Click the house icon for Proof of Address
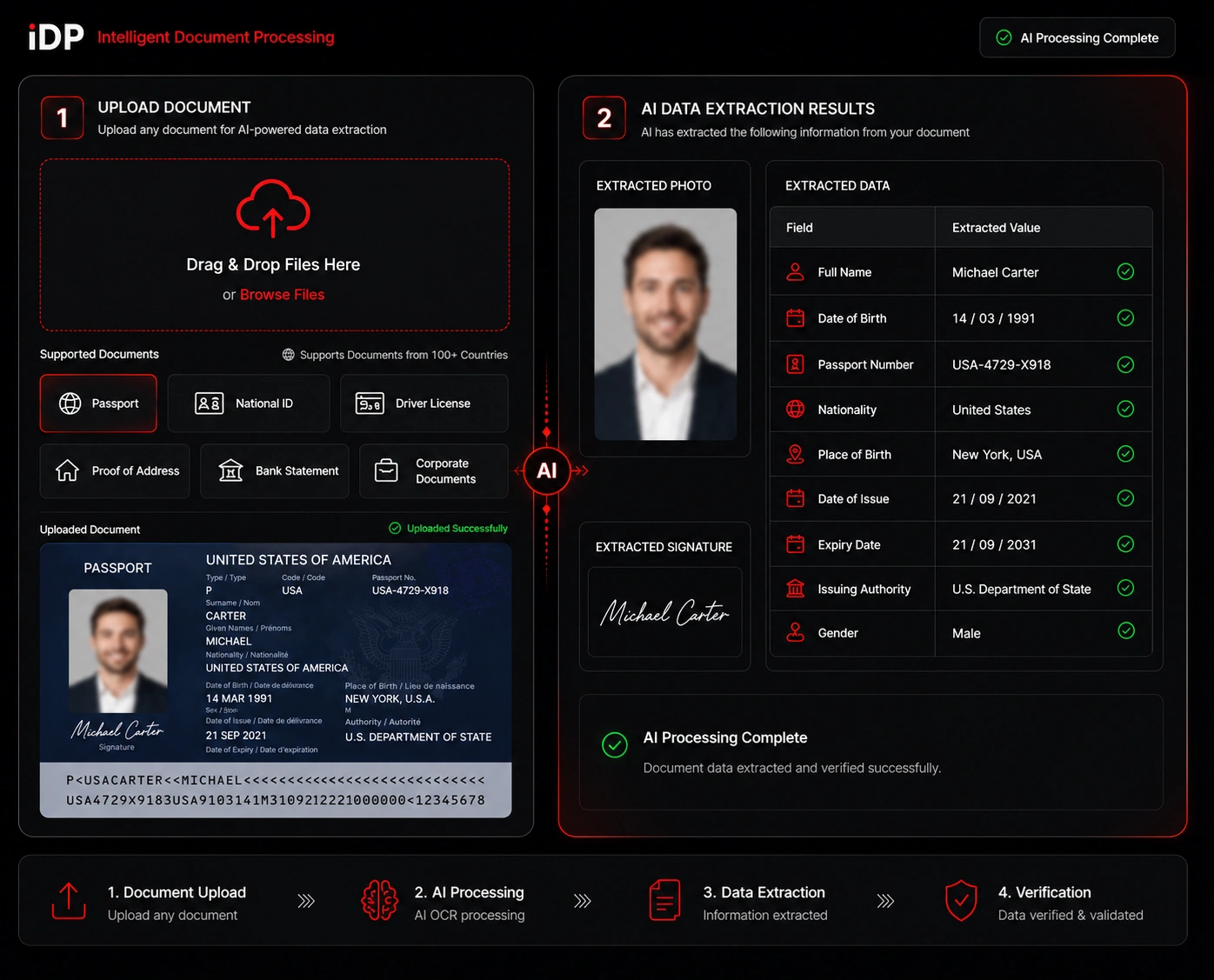Image resolution: width=1214 pixels, height=980 pixels. [x=67, y=470]
